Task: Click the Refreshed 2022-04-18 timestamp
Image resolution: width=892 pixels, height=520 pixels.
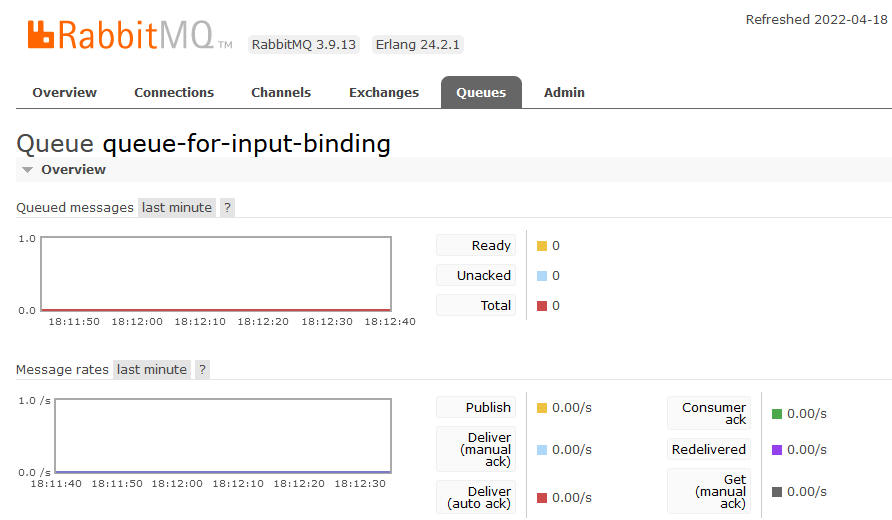Action: (x=817, y=19)
